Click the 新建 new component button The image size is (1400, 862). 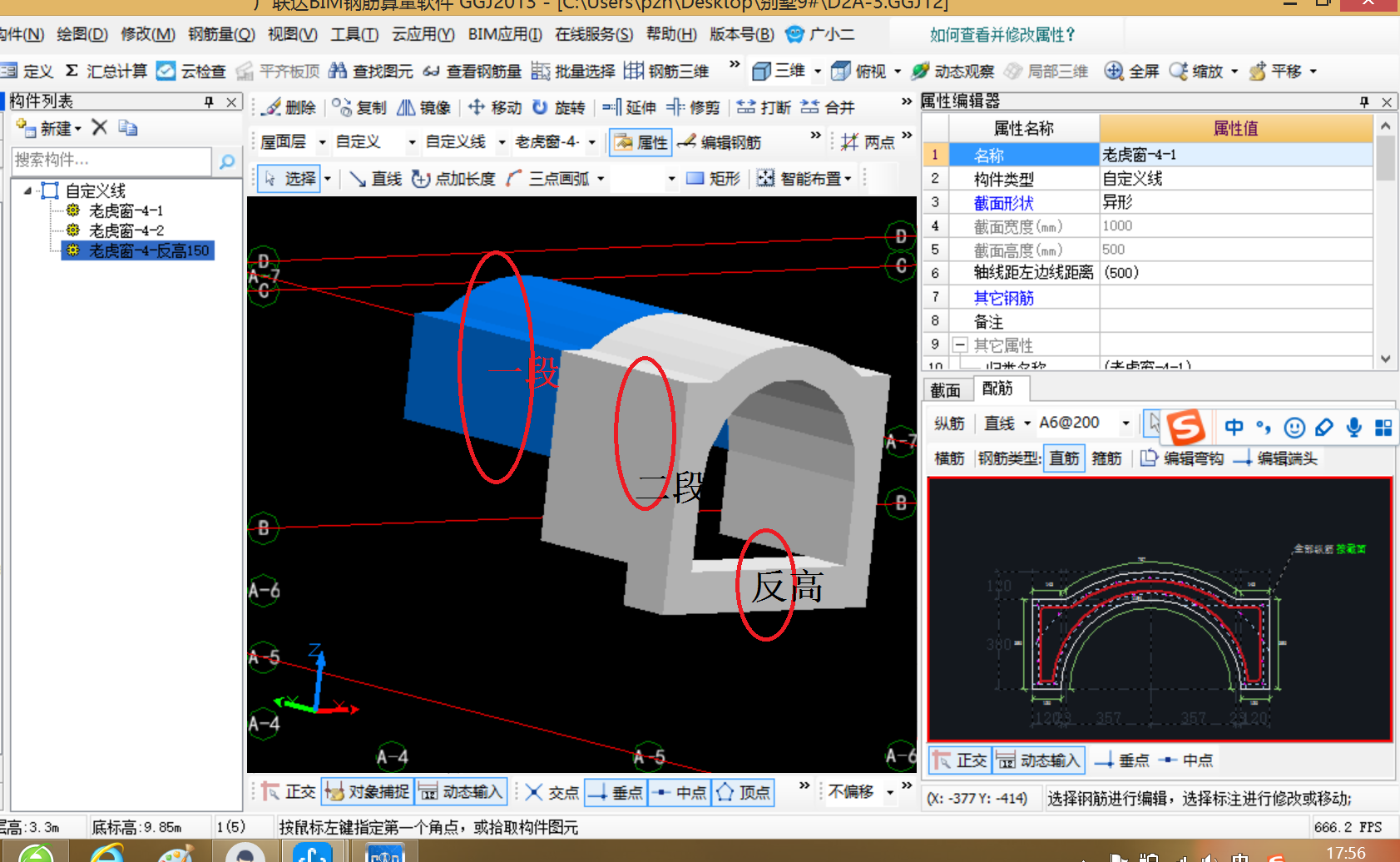click(48, 128)
